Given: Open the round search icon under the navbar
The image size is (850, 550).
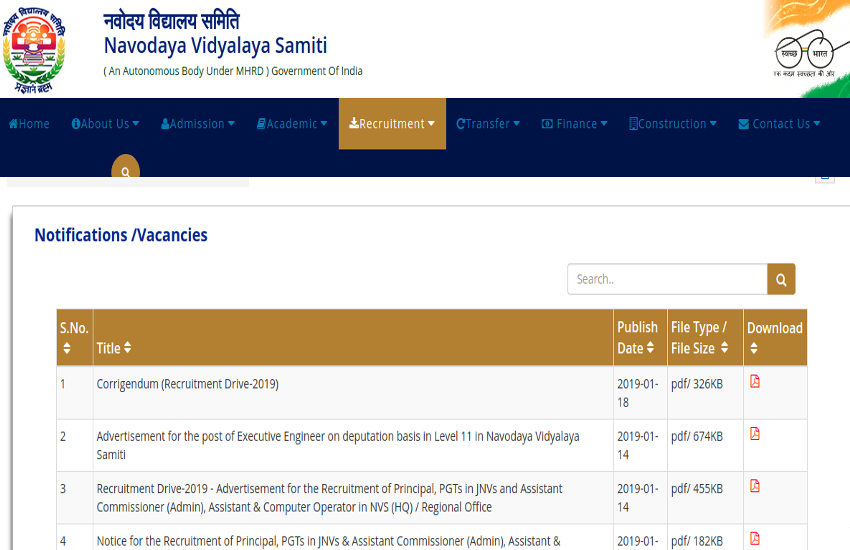Looking at the screenshot, I should 126,171.
